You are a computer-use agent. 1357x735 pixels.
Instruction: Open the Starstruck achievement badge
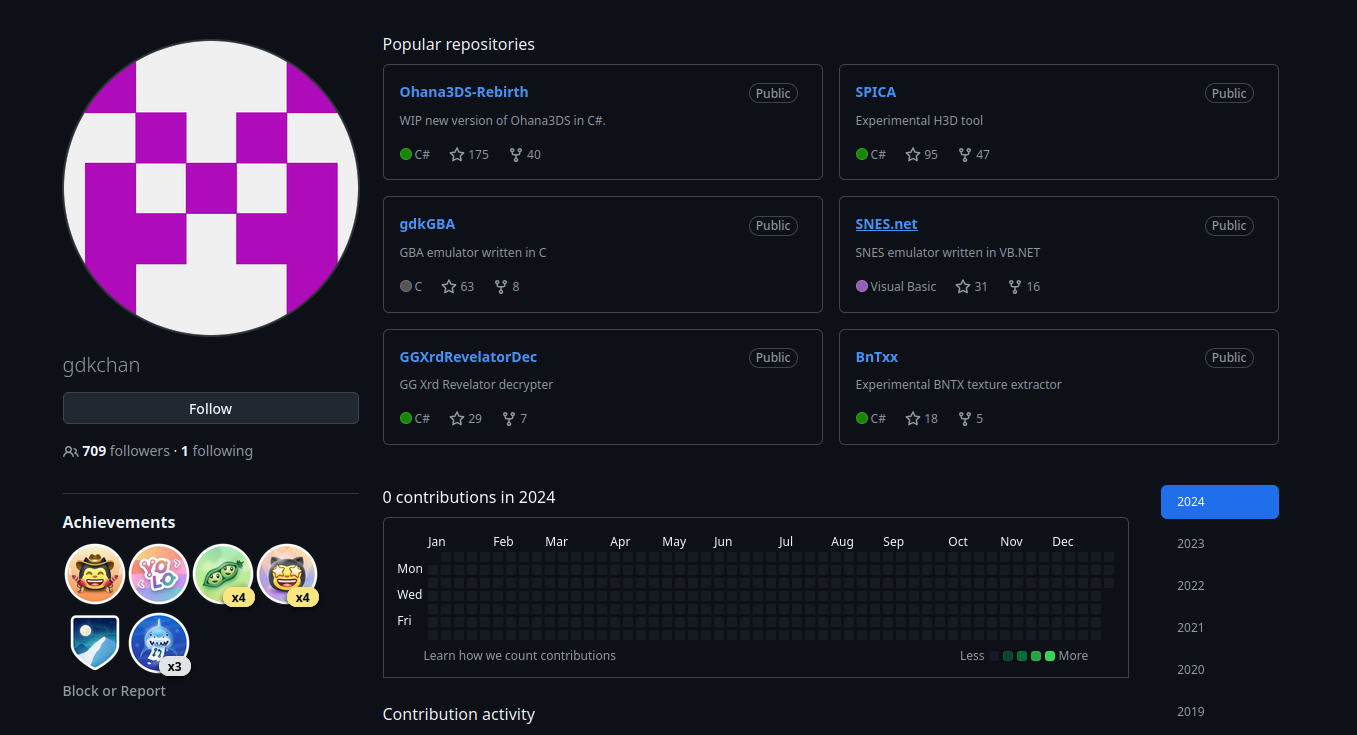[x=287, y=574]
